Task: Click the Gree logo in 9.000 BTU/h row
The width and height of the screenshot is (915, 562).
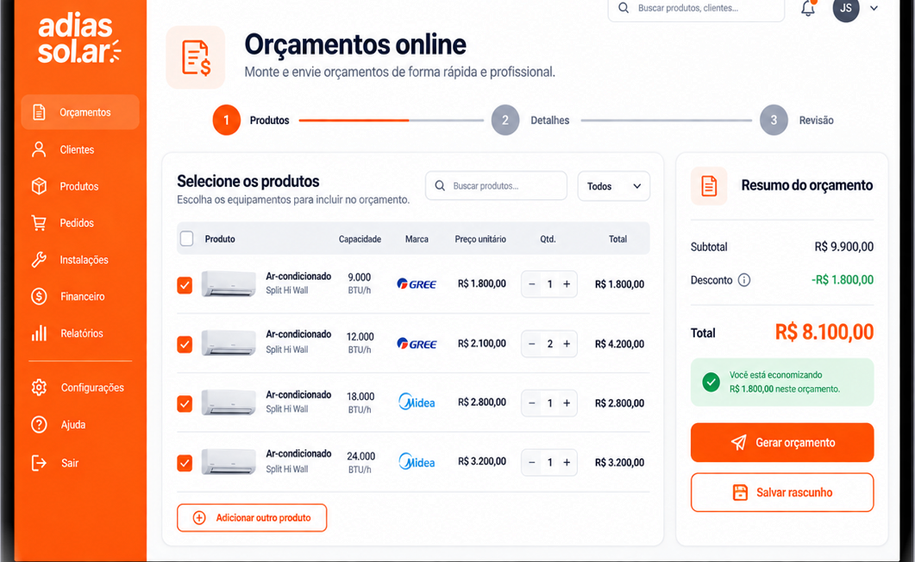Action: point(417,284)
